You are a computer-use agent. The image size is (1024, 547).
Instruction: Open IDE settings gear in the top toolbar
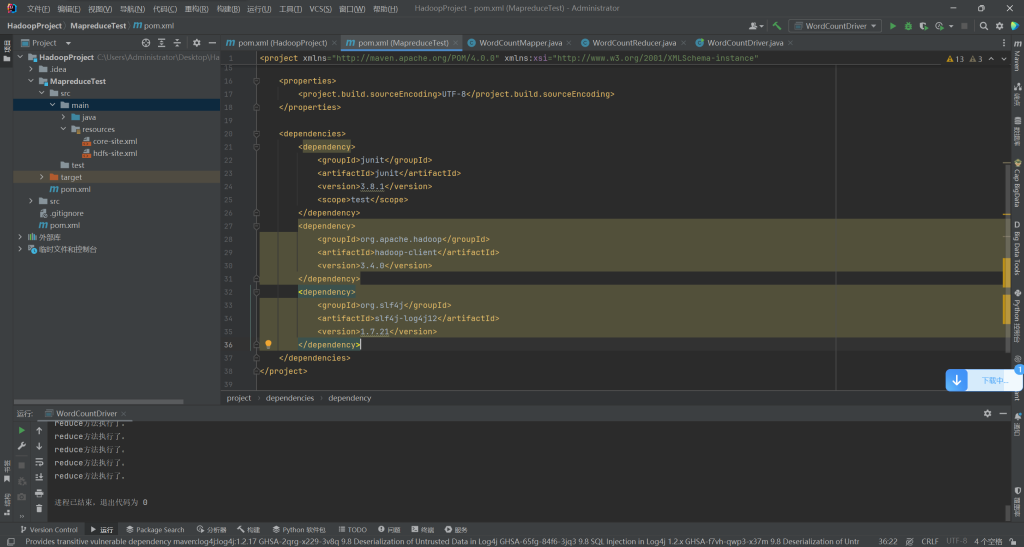[999, 26]
